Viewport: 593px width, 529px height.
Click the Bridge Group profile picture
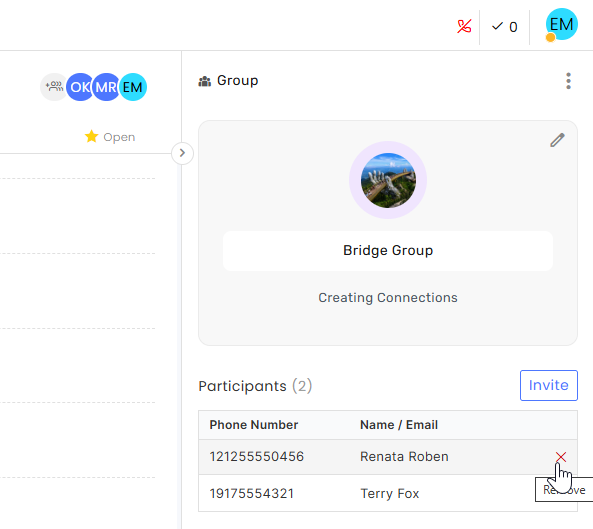click(x=388, y=180)
